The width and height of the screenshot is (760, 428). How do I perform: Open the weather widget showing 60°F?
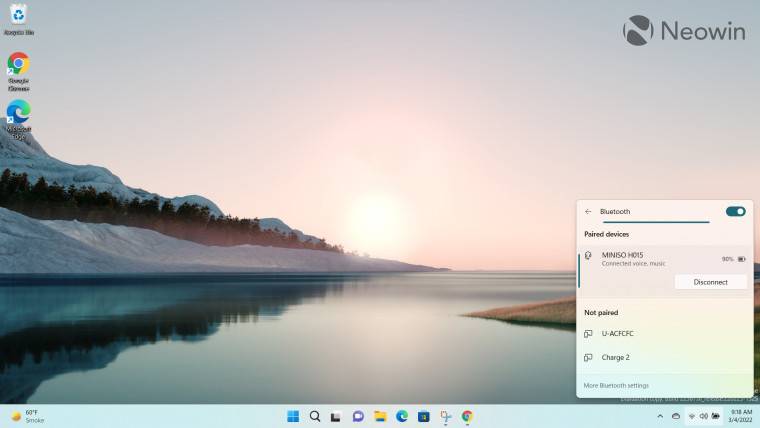pos(28,416)
